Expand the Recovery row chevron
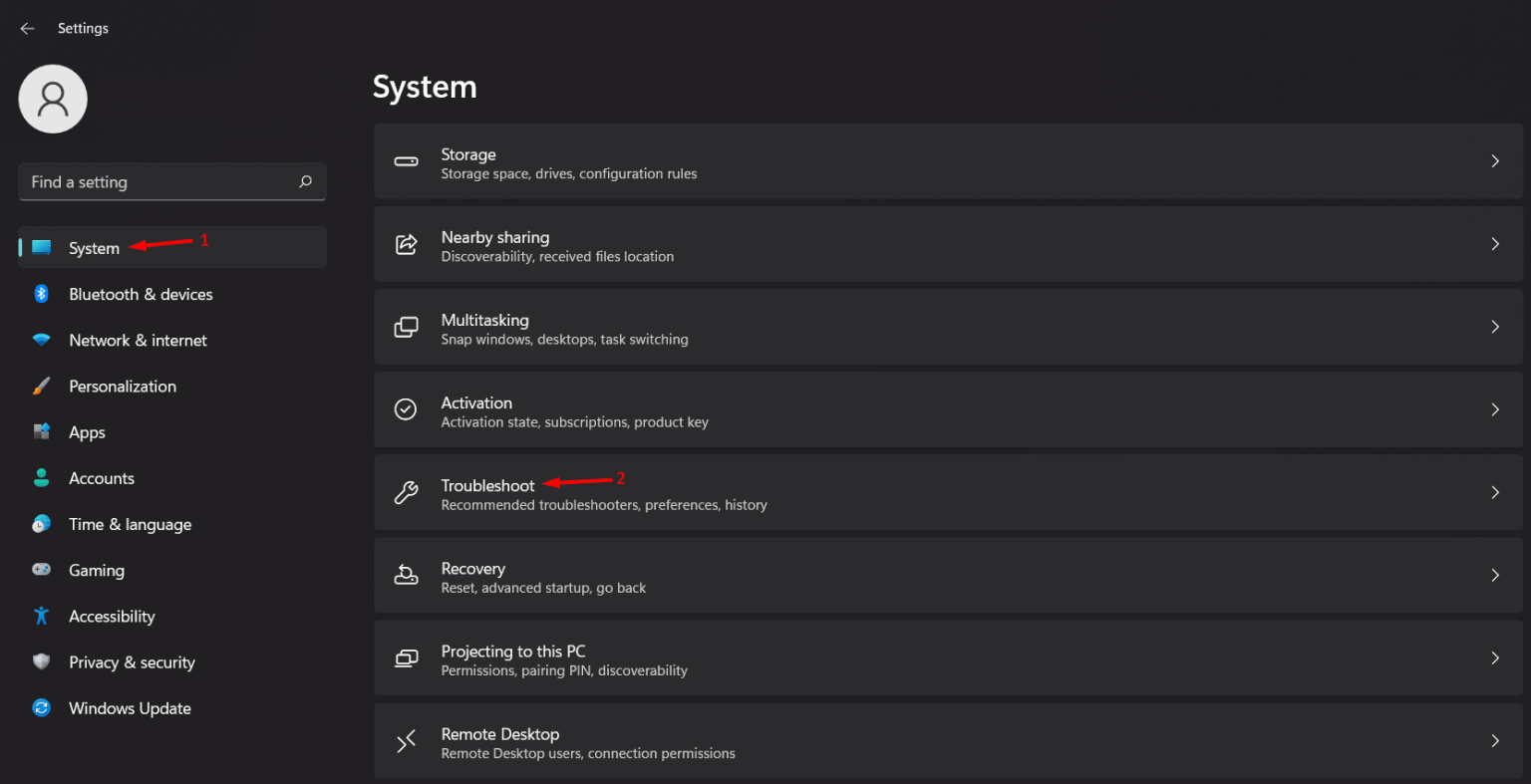 click(x=1494, y=575)
